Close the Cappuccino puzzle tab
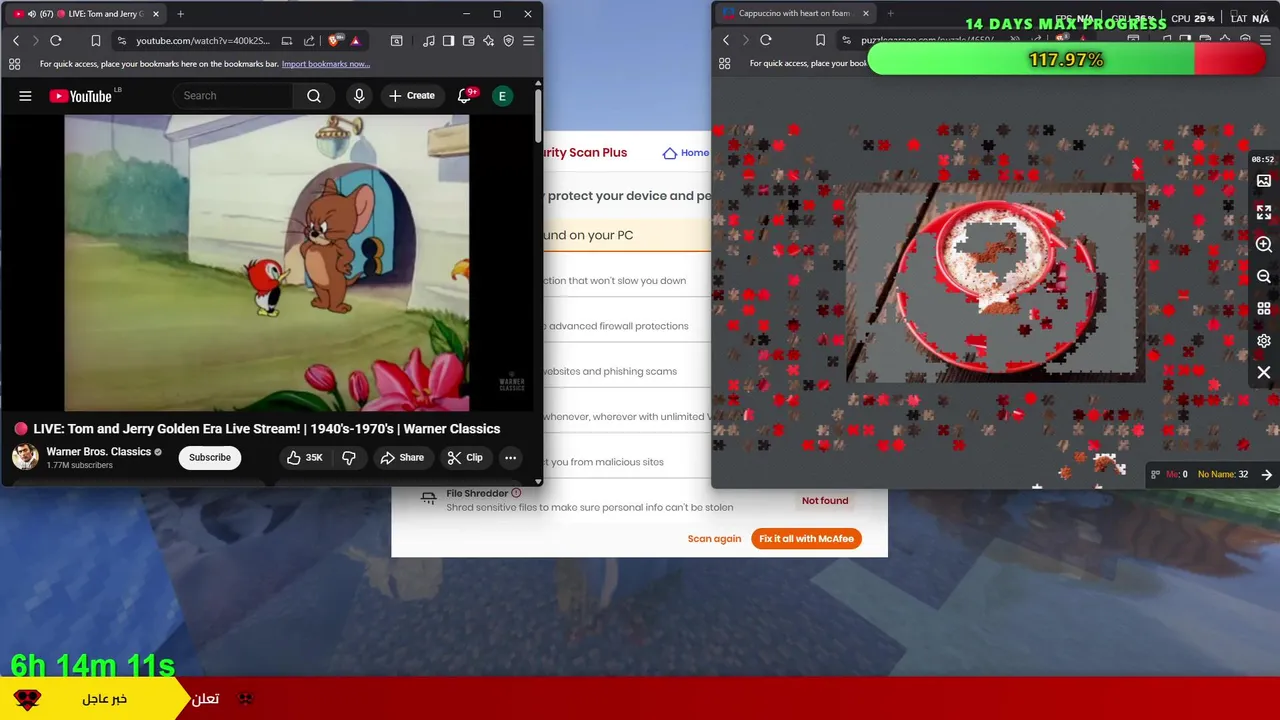 tap(866, 14)
